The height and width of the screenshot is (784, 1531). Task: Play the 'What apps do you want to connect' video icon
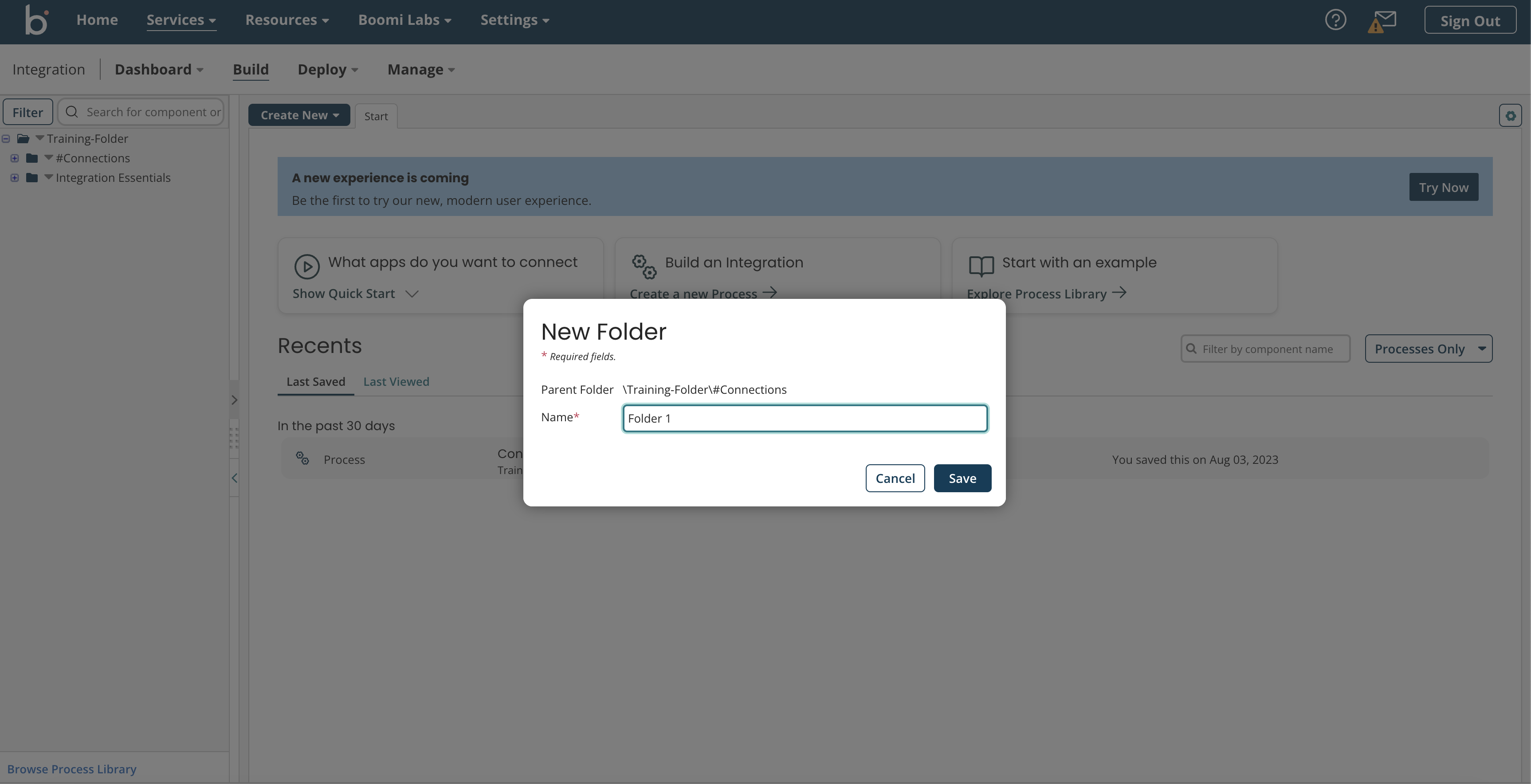(306, 267)
